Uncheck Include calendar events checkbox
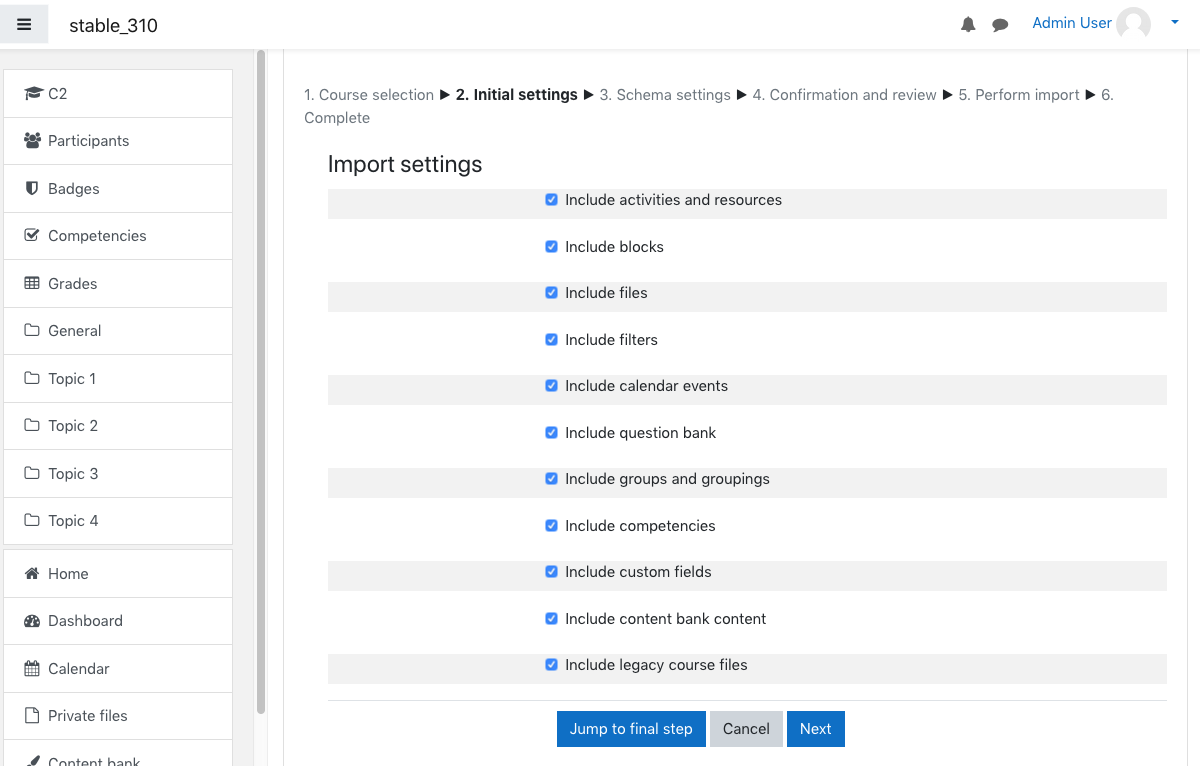This screenshot has width=1200, height=766. [551, 386]
